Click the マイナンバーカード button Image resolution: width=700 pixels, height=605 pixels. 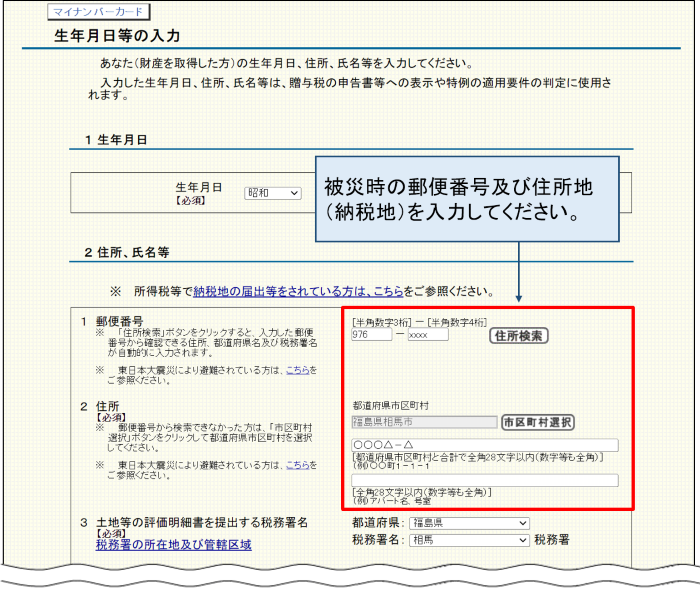point(99,12)
